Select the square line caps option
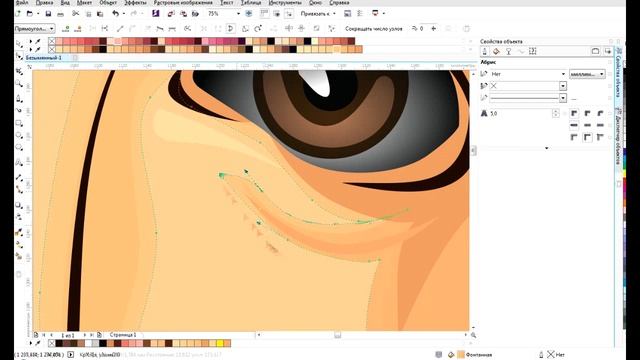Viewport: 640px width, 360px height. [574, 125]
